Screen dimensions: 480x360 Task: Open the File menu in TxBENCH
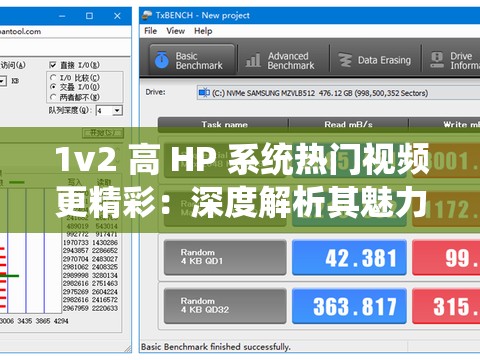pos(150,31)
